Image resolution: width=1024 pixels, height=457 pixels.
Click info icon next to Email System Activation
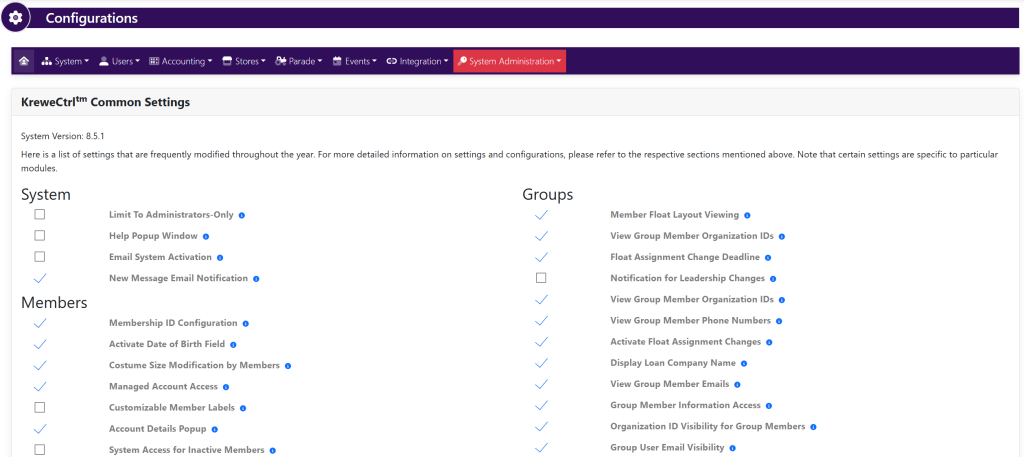[220, 257]
